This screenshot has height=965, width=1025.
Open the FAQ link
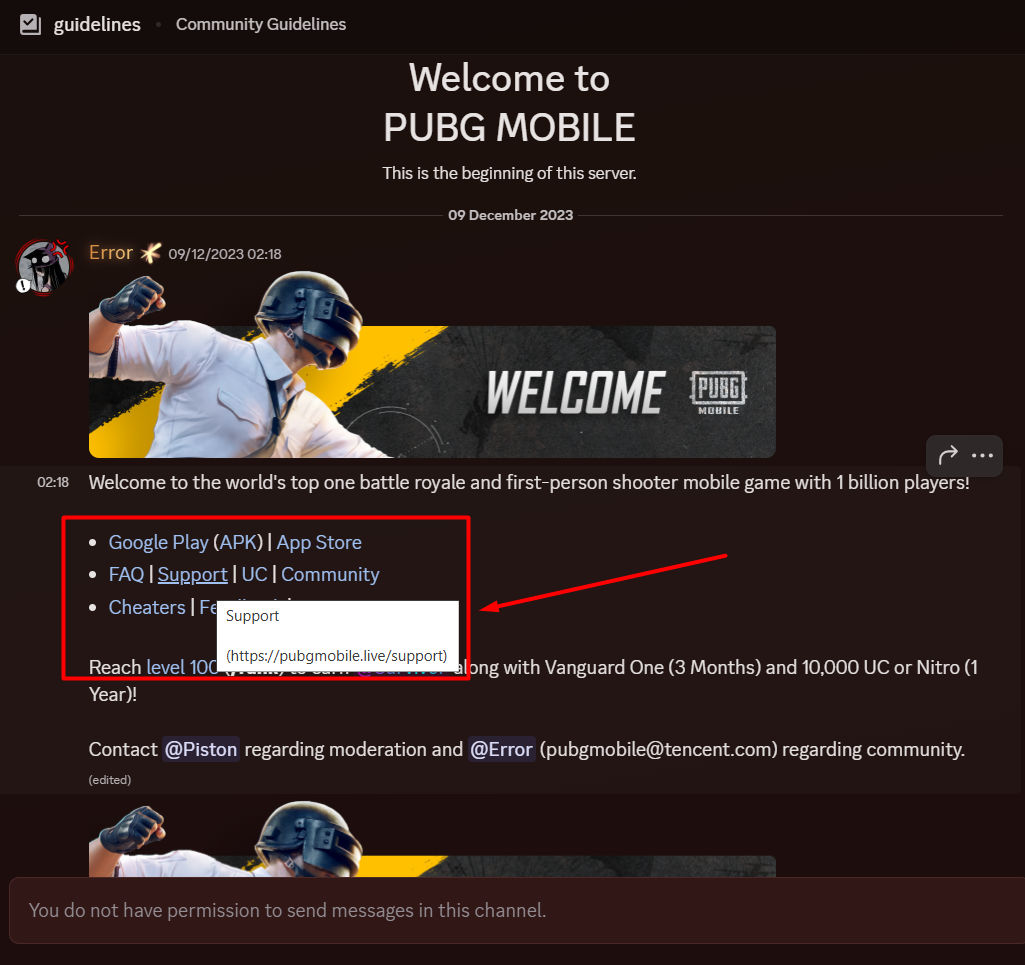126,574
